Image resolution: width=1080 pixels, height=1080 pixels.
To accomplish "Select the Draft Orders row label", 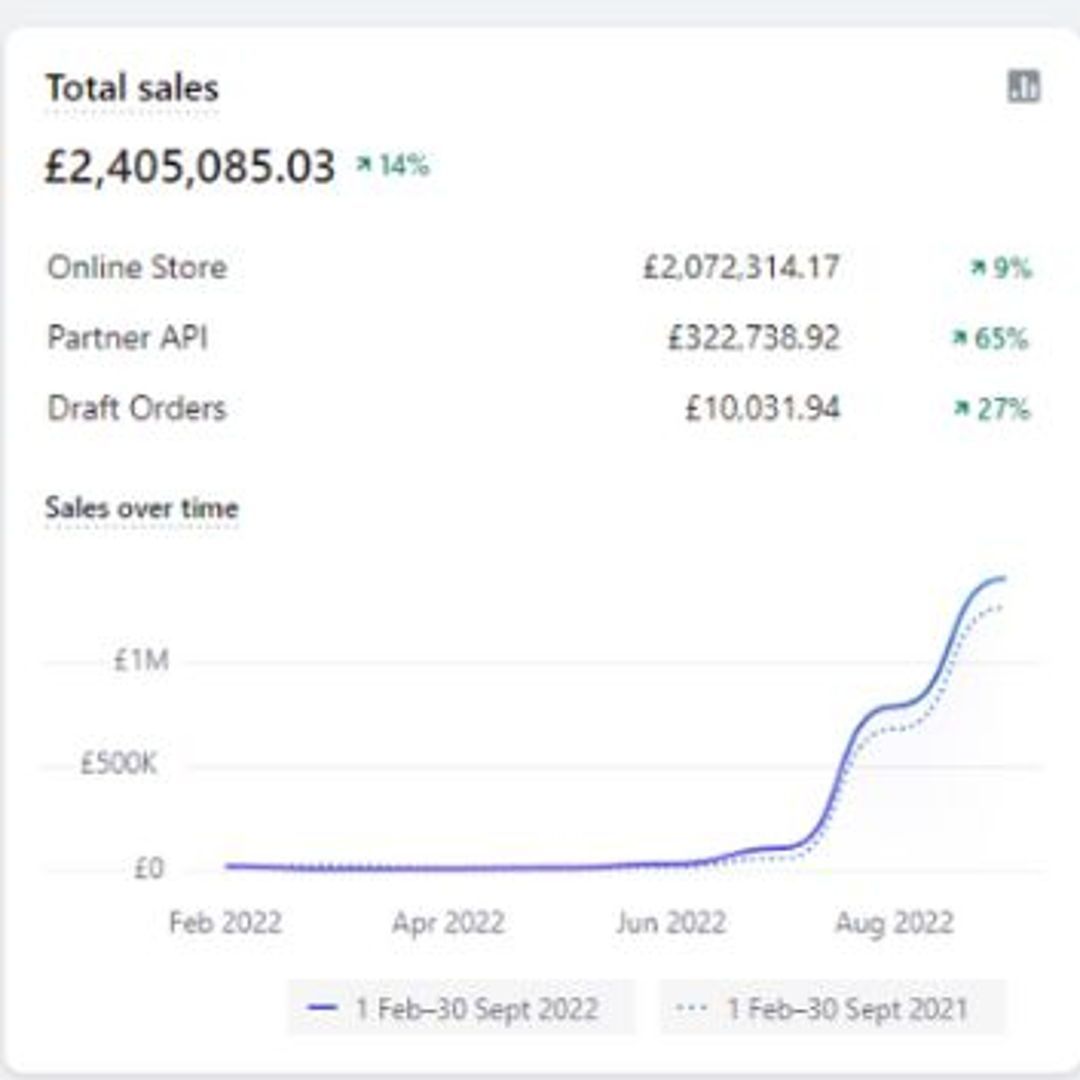I will 137,408.
